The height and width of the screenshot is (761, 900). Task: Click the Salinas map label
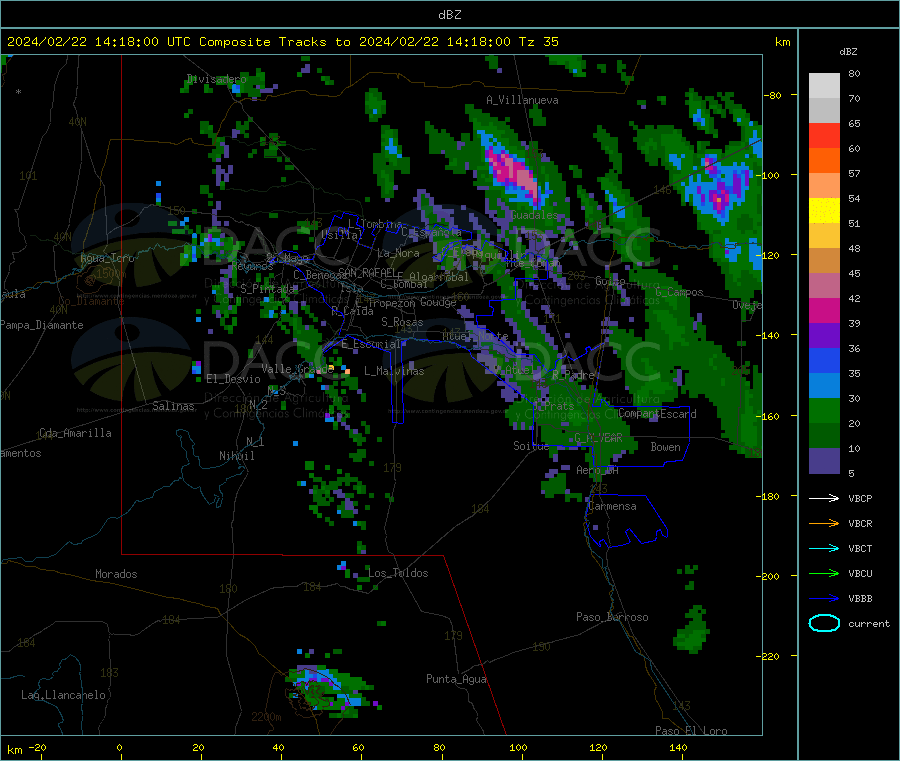tap(173, 406)
